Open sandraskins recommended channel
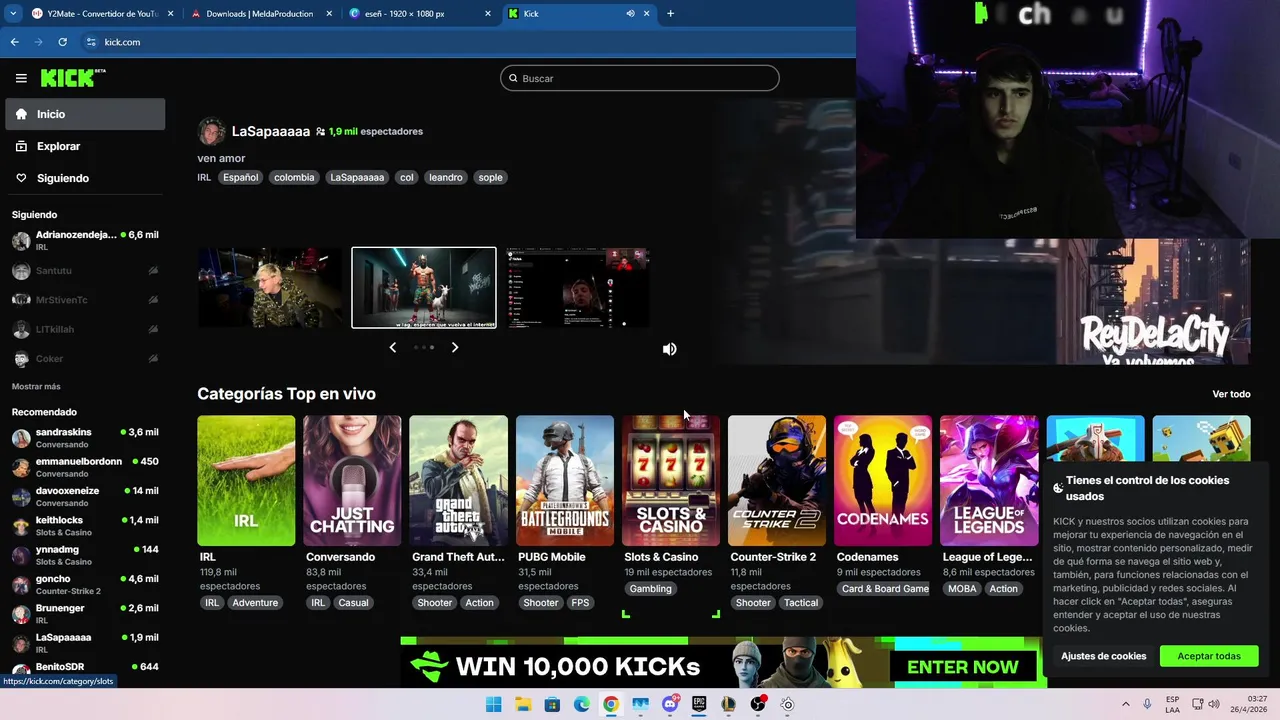 [x=85, y=438]
